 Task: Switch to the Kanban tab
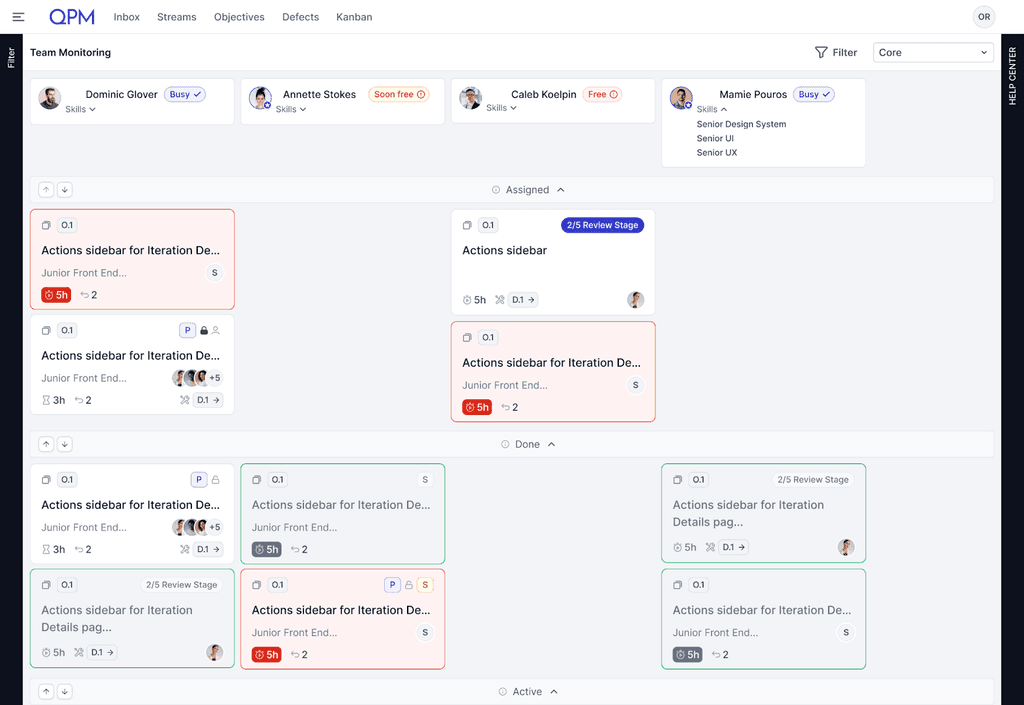click(x=353, y=17)
